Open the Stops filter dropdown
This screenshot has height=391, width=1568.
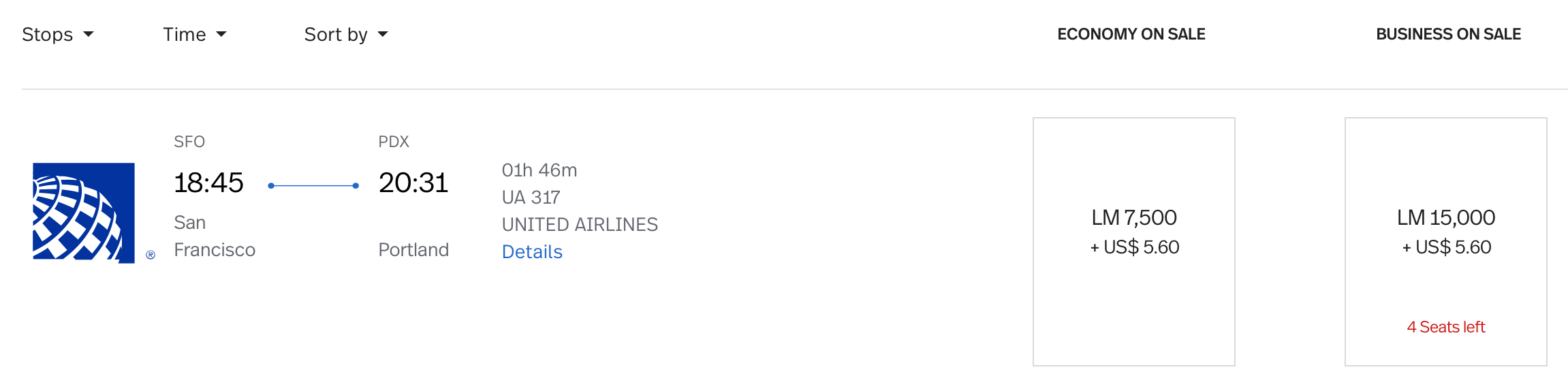click(x=58, y=35)
